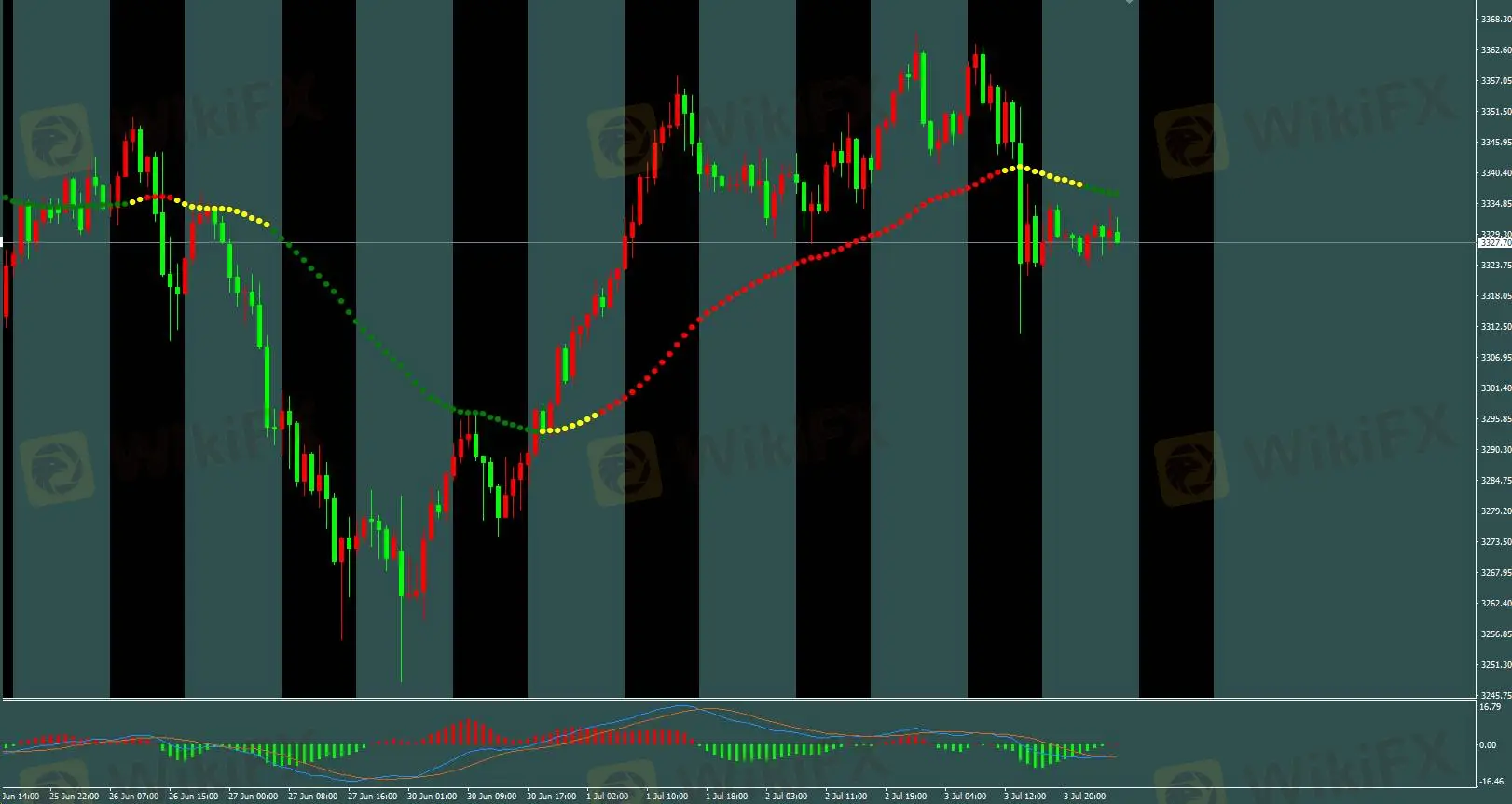Click the 3245.75 price at axis bottom

tap(1495, 695)
